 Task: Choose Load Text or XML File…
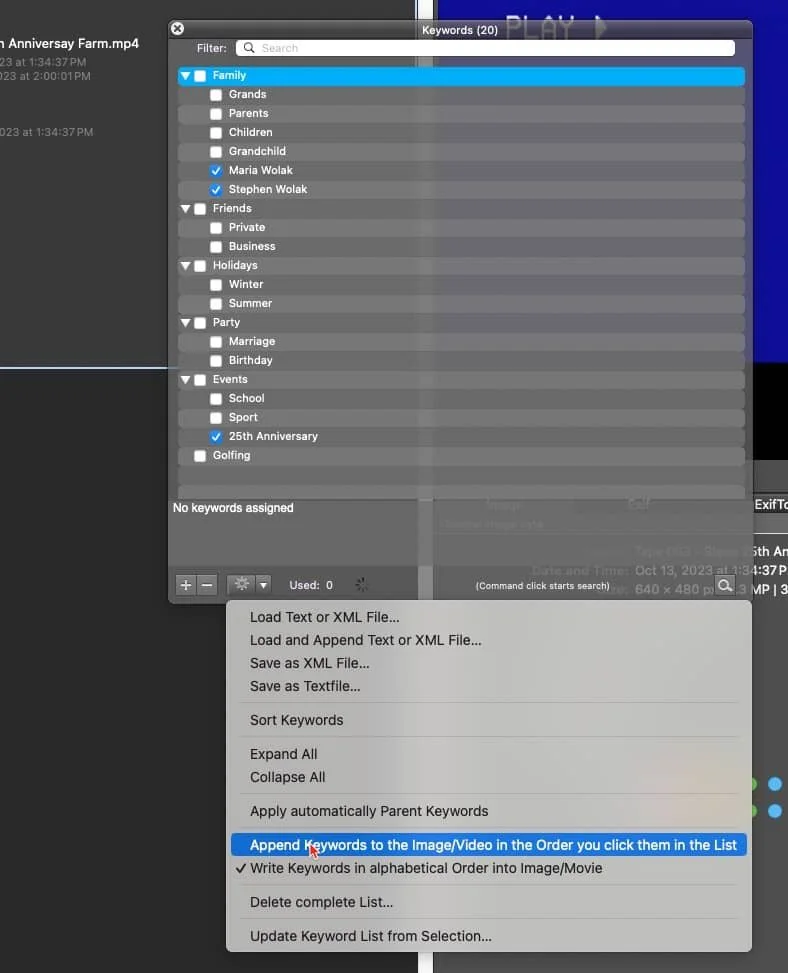[489, 617]
